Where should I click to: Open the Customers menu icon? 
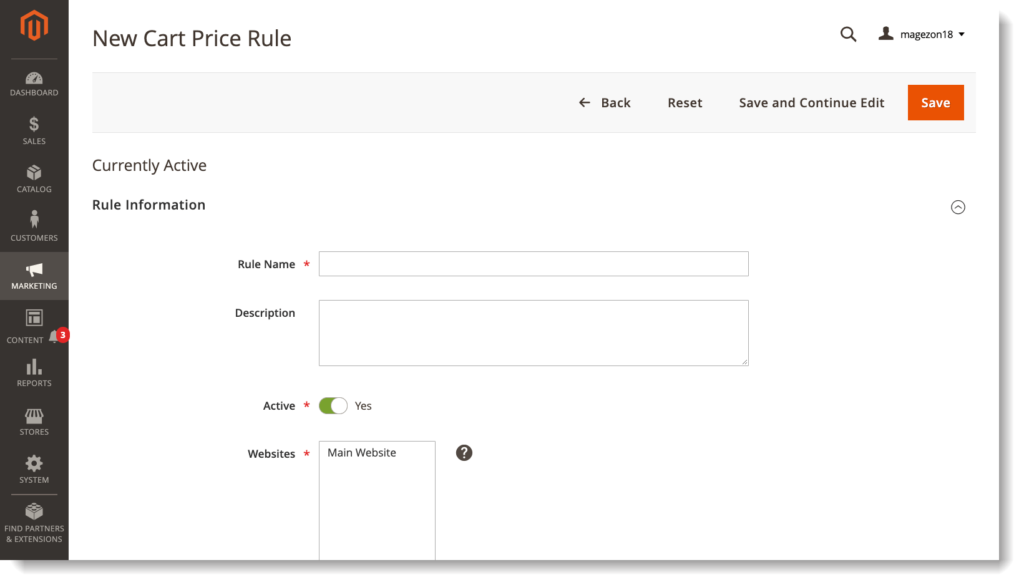pyautogui.click(x=34, y=219)
